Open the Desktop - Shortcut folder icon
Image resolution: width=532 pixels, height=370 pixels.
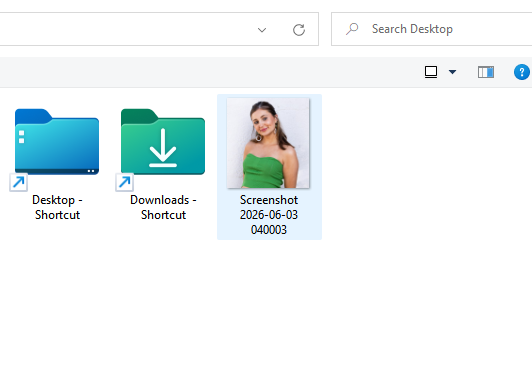pyautogui.click(x=57, y=142)
